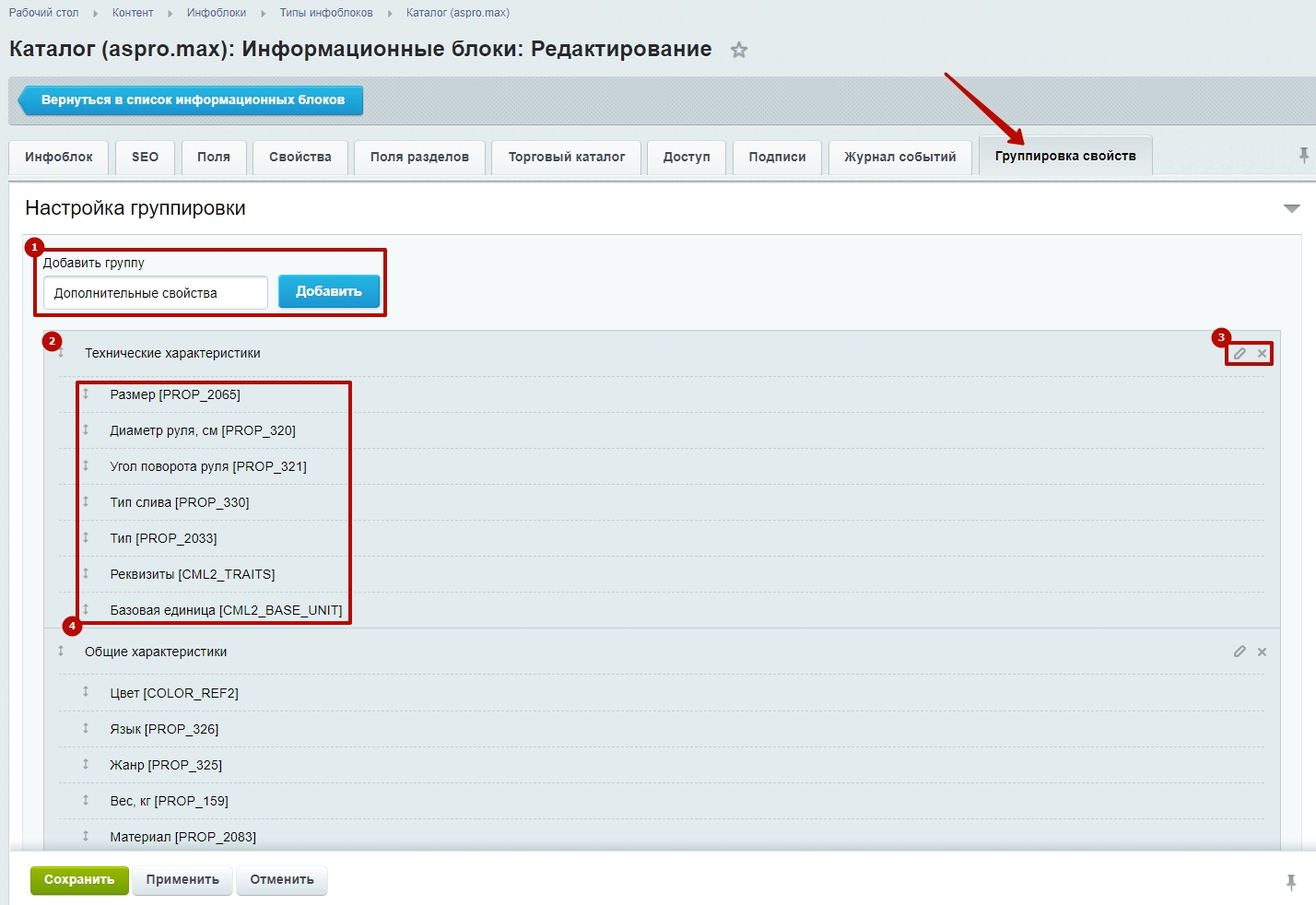This screenshot has width=1316, height=905.
Task: Click sort handle of Общие характеристики group
Action: (x=61, y=652)
